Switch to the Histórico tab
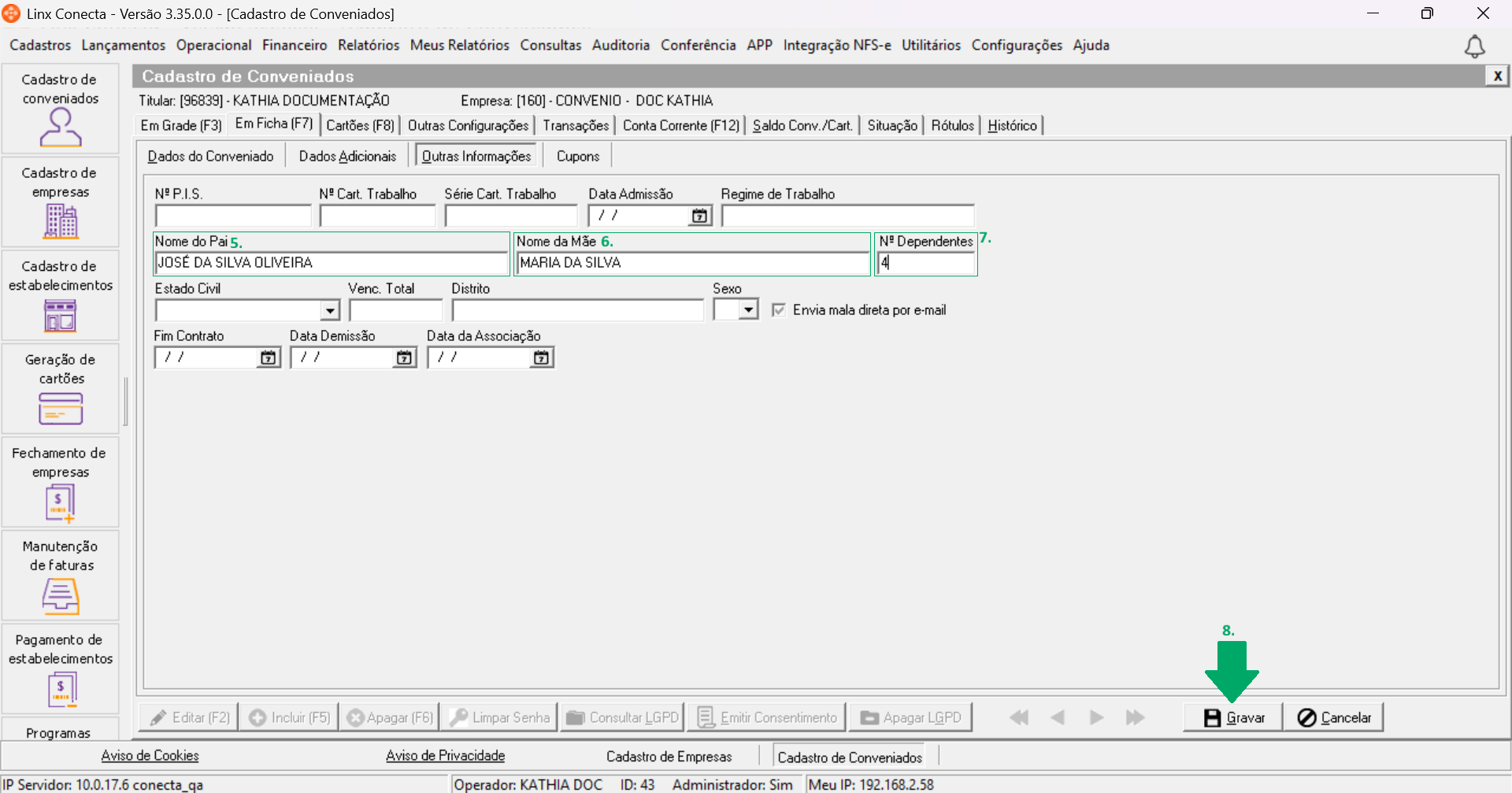This screenshot has width=1512, height=793. [1012, 126]
